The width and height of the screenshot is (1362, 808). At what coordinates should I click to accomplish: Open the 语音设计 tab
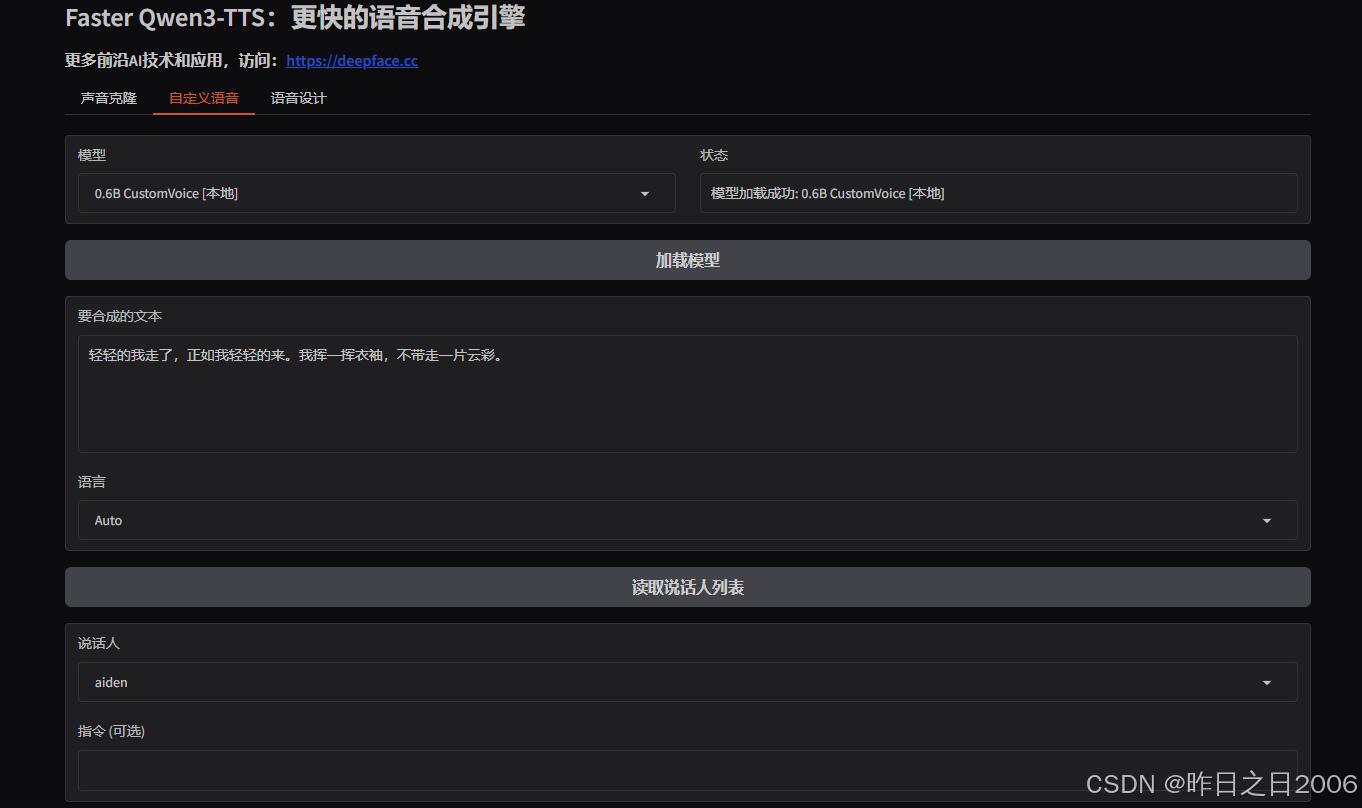[x=298, y=98]
